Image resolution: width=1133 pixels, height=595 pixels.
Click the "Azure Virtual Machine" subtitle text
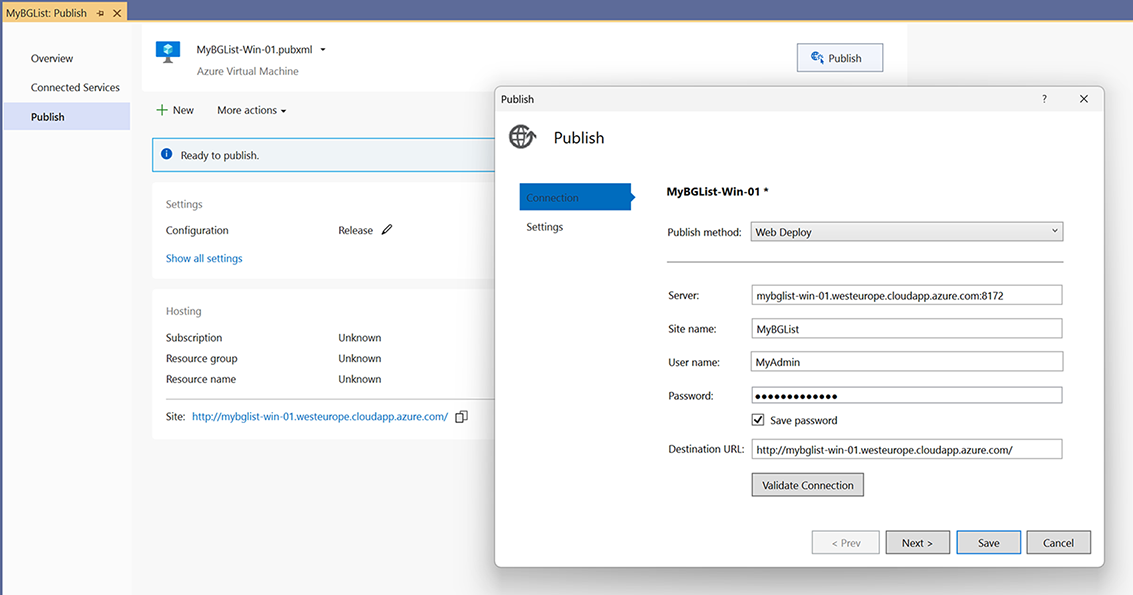point(248,71)
